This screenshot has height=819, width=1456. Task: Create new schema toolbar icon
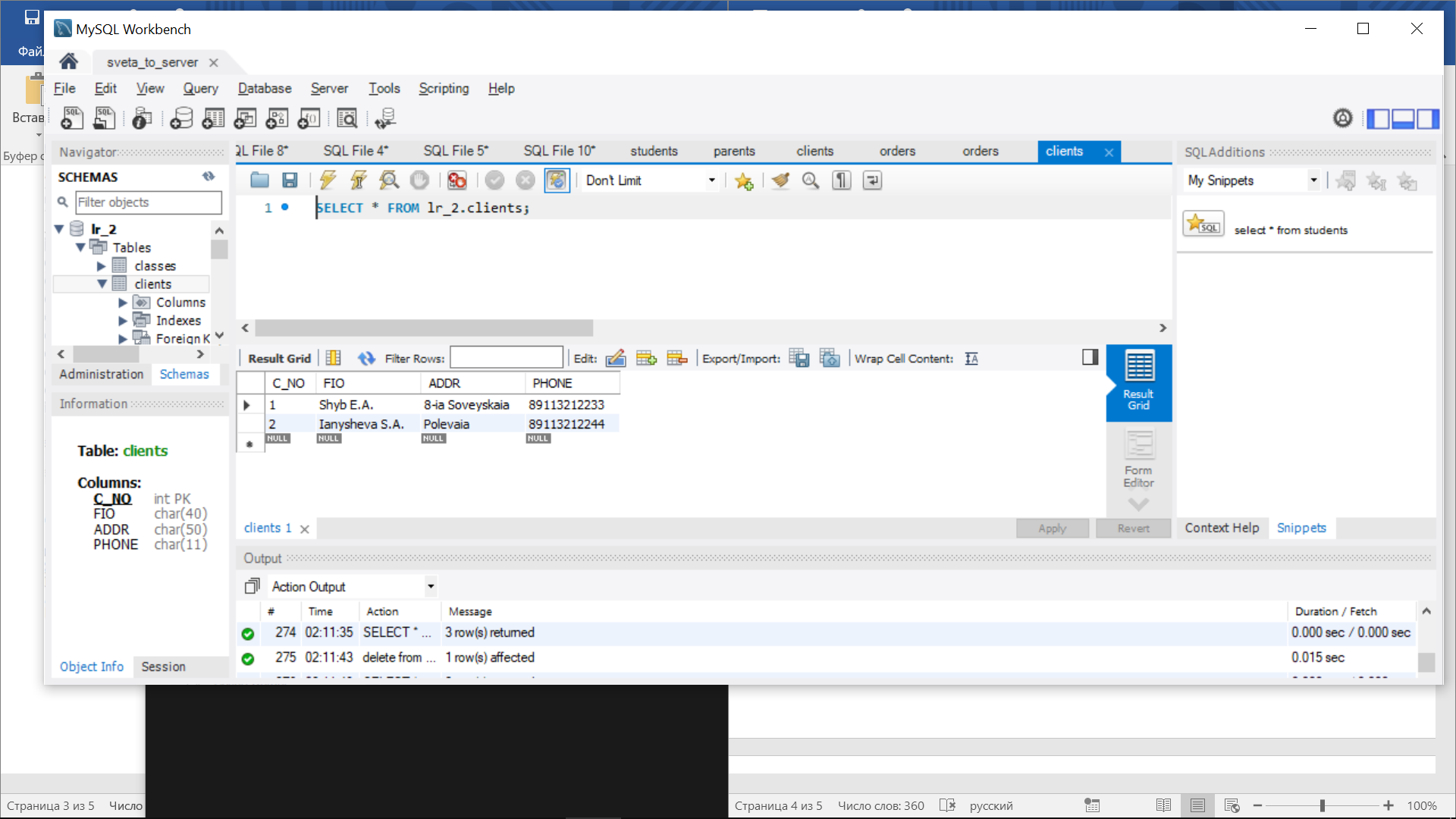(x=181, y=118)
